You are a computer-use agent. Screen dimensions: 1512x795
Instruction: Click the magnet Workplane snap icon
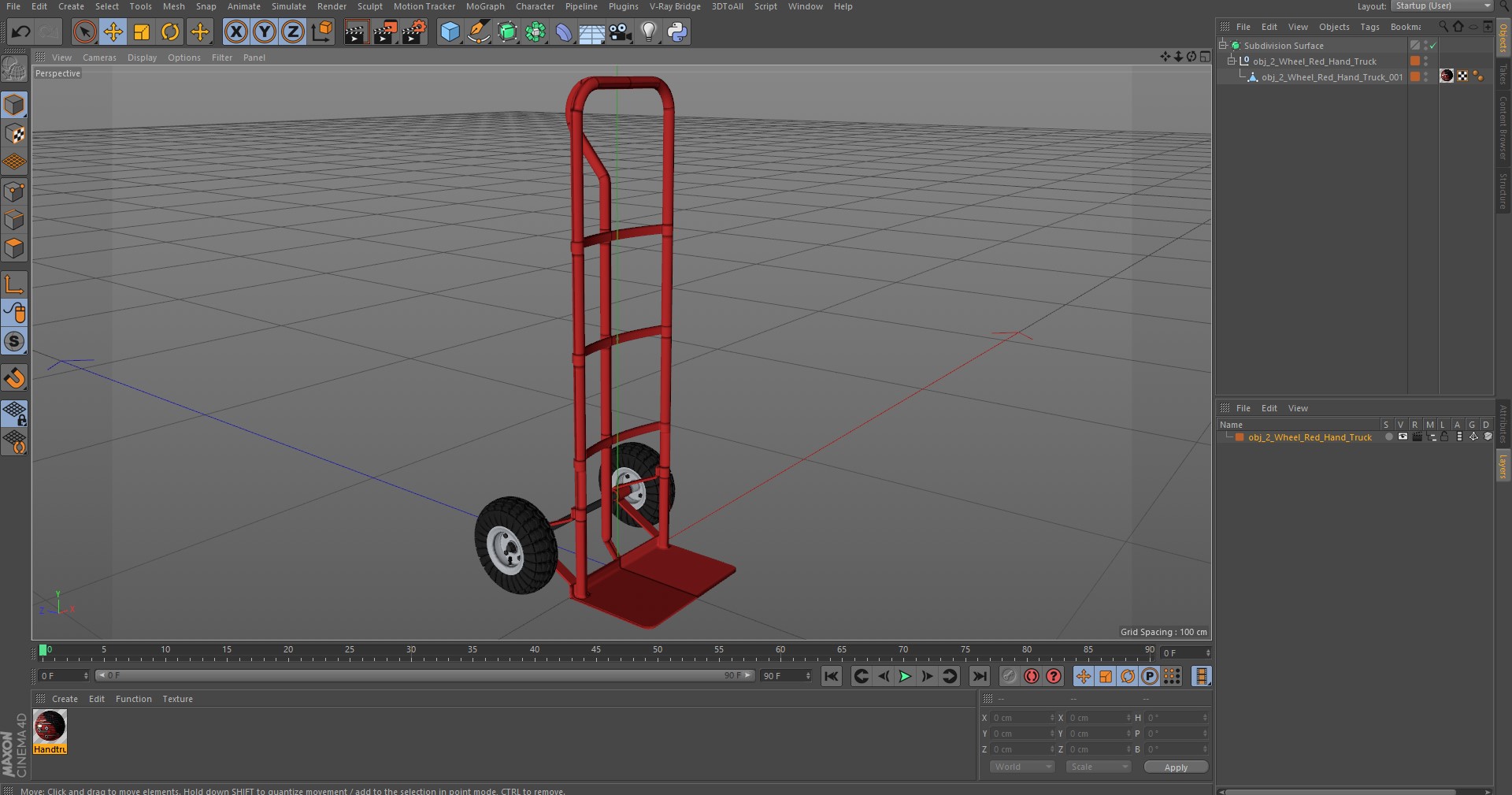[x=14, y=378]
